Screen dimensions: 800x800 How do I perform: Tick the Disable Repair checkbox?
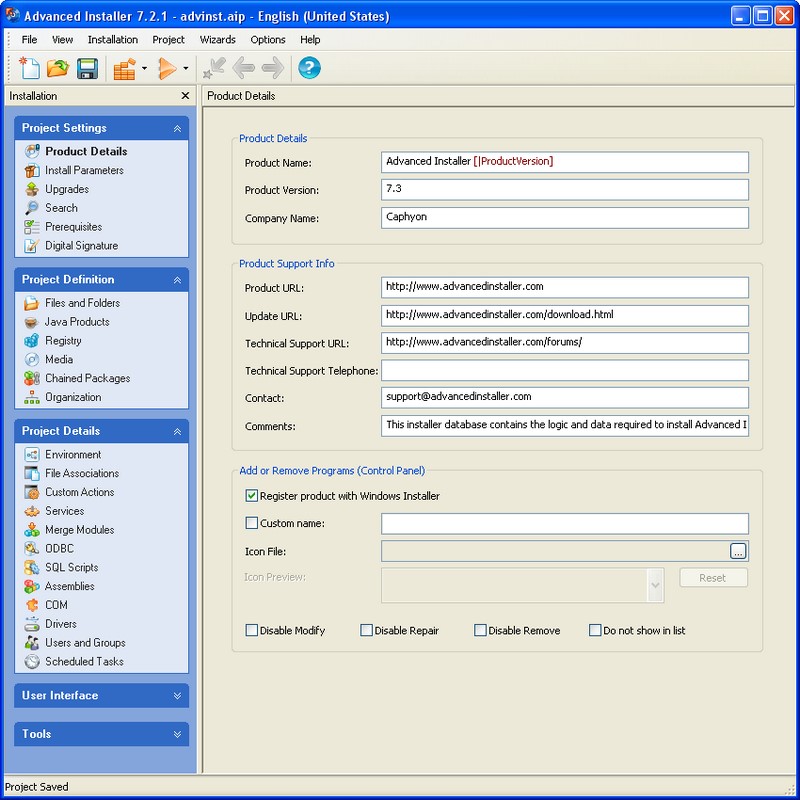(367, 631)
